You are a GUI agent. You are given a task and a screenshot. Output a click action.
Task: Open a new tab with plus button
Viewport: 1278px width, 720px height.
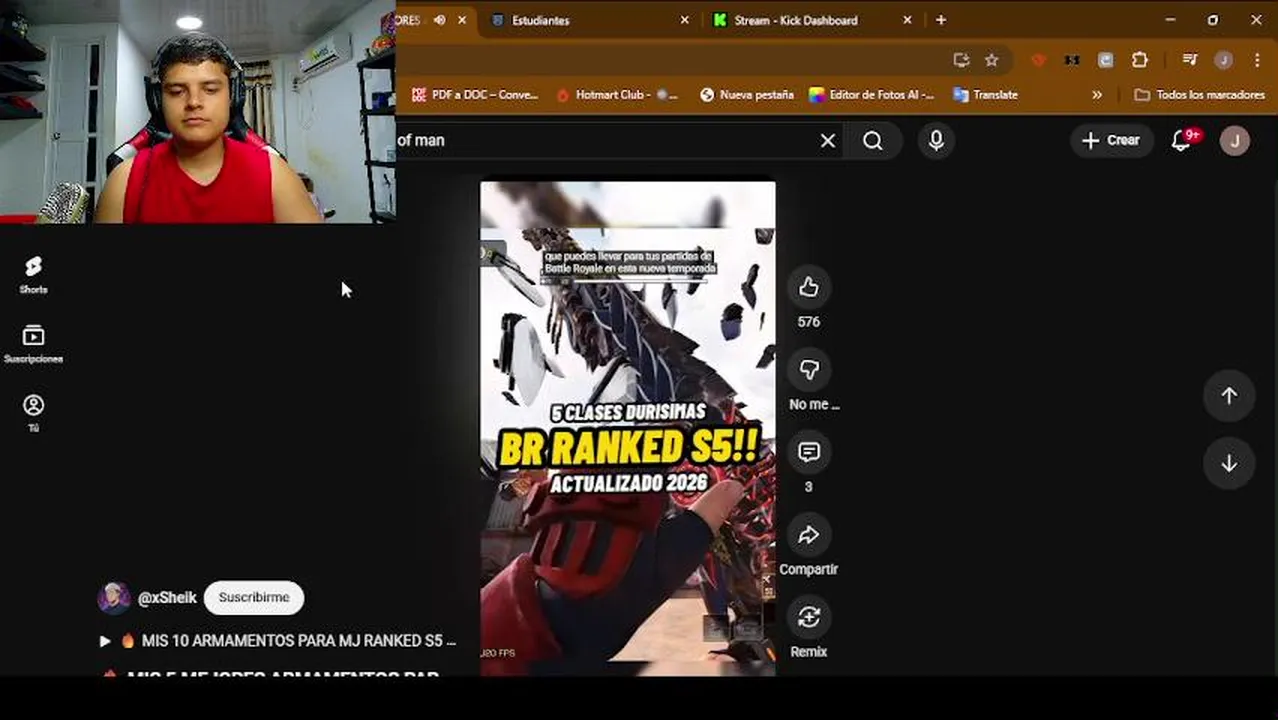(940, 20)
